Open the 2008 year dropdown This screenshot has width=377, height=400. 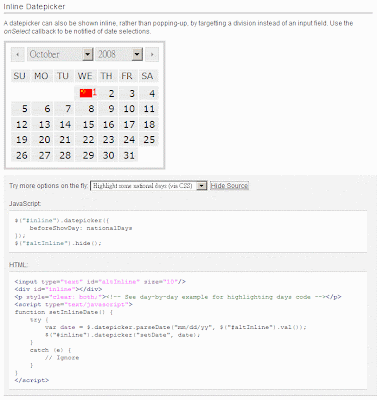click(119, 54)
